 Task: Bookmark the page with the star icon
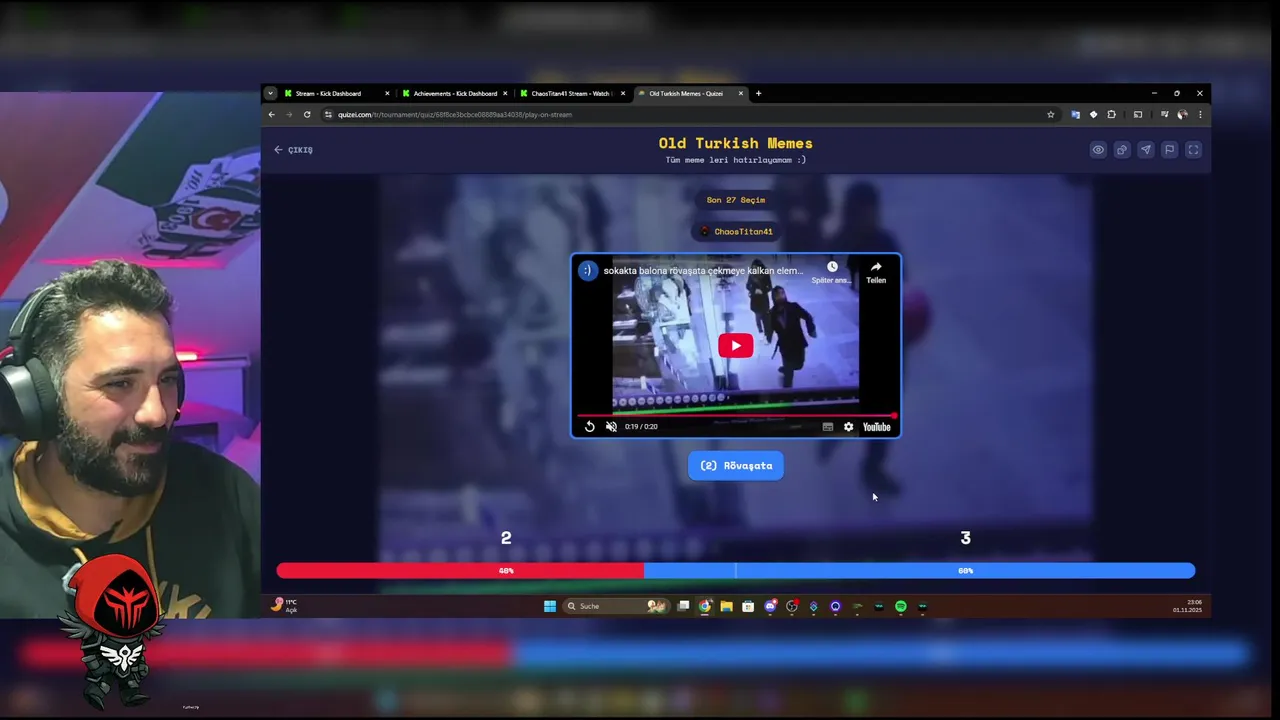(1050, 115)
